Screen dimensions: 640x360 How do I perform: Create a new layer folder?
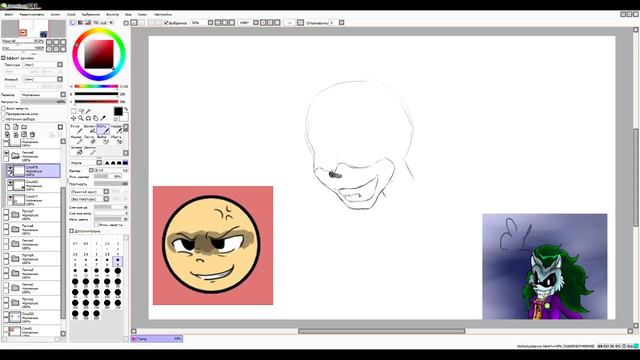24,127
